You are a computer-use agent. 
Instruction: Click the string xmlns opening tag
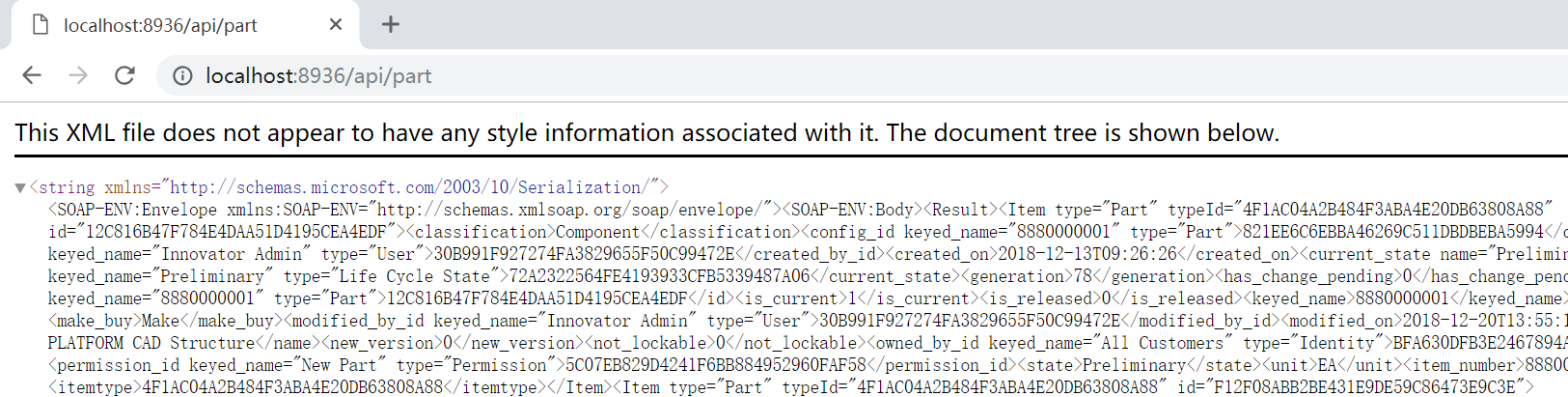click(x=348, y=187)
